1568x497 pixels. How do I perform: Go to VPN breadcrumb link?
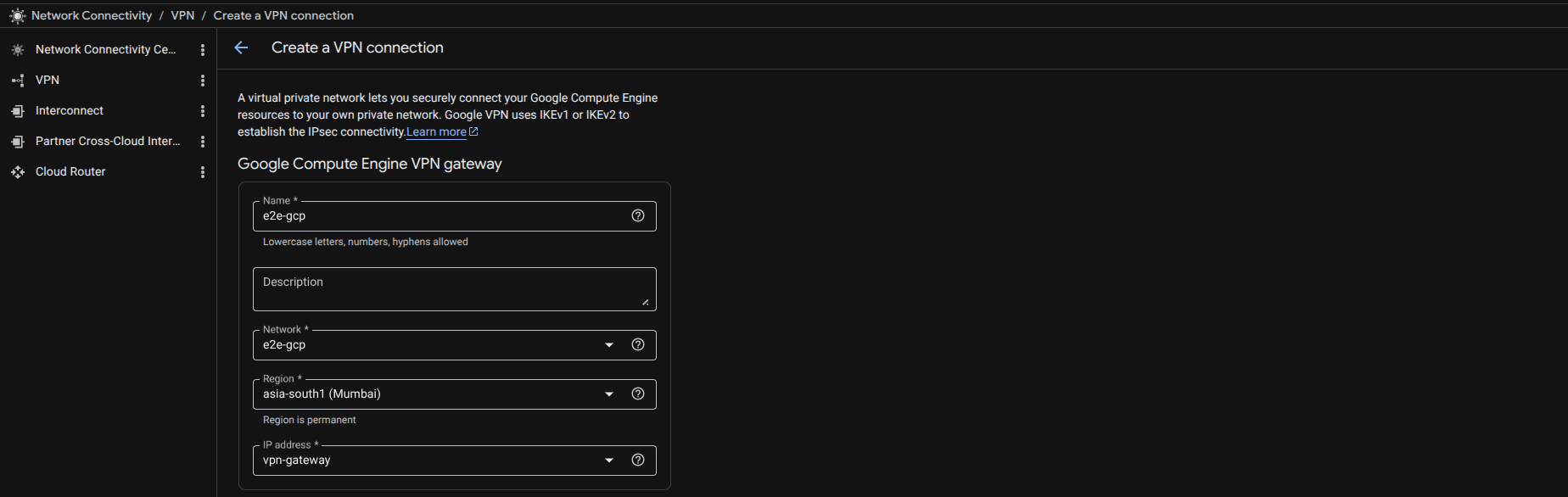click(x=182, y=15)
